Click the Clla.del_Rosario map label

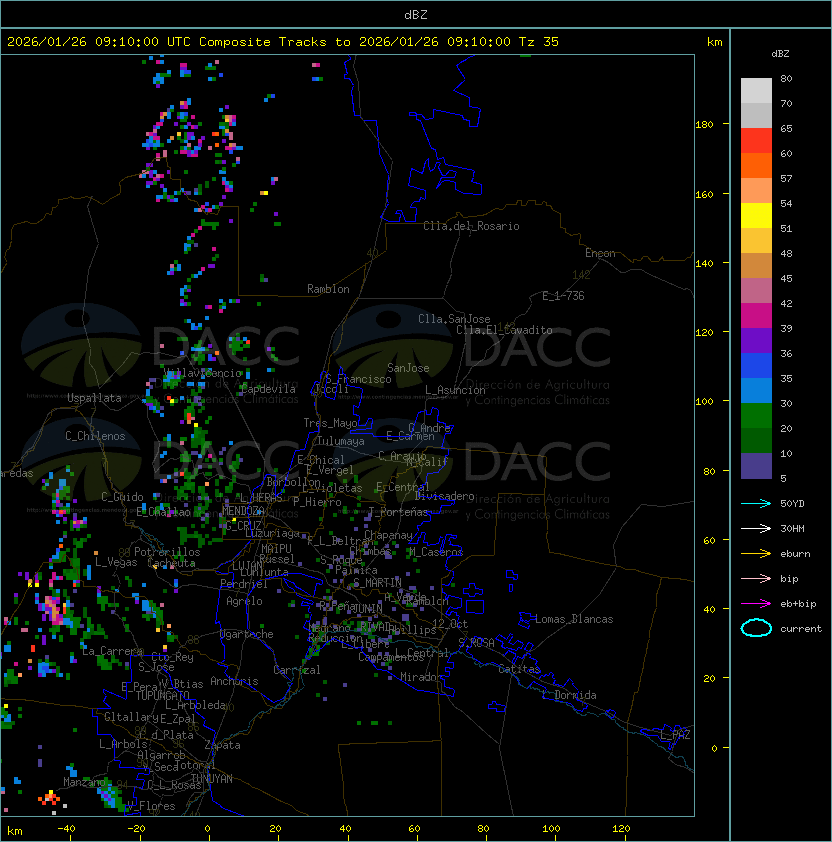coord(471,226)
